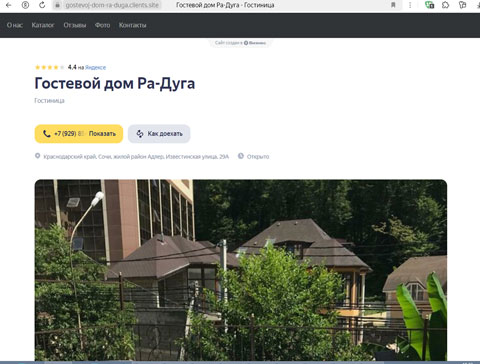Viewport: 480px width, 364px height.
Task: Click the padlock site security icon
Action: pos(58,5)
